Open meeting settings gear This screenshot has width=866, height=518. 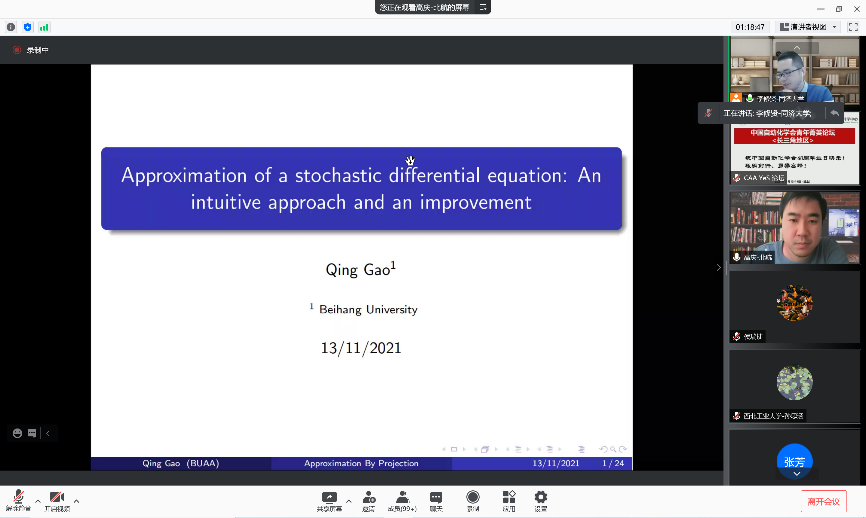(541, 498)
